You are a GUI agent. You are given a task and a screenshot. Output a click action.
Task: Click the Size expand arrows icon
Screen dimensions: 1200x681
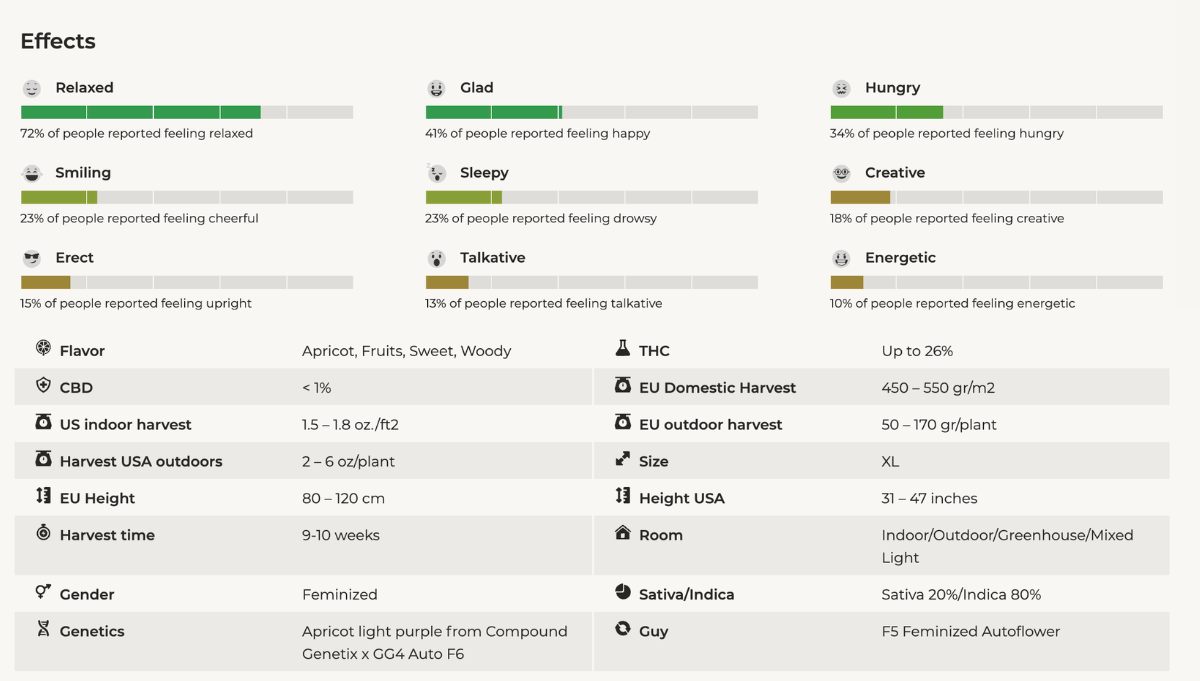click(622, 460)
